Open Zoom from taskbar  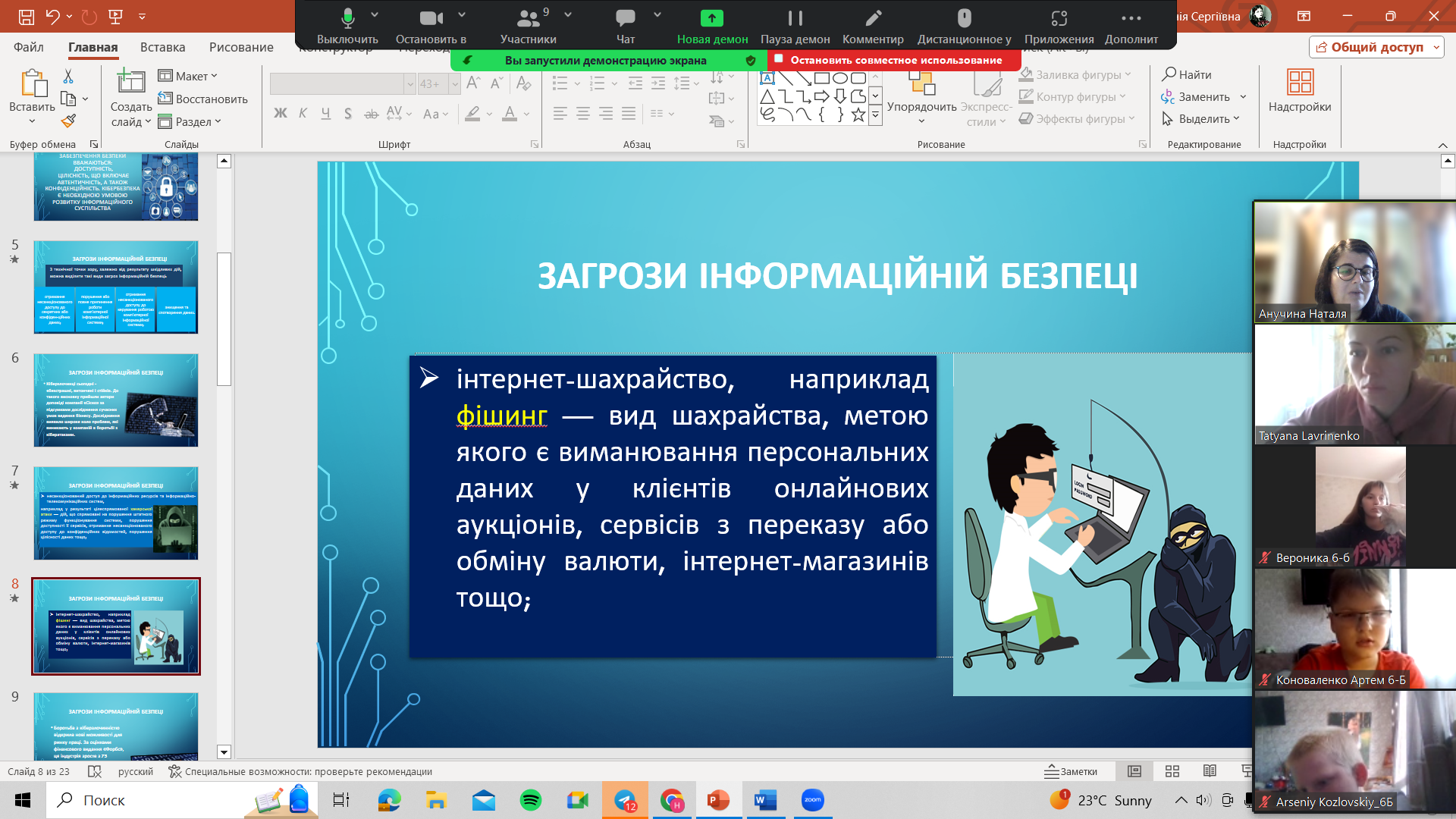click(812, 800)
